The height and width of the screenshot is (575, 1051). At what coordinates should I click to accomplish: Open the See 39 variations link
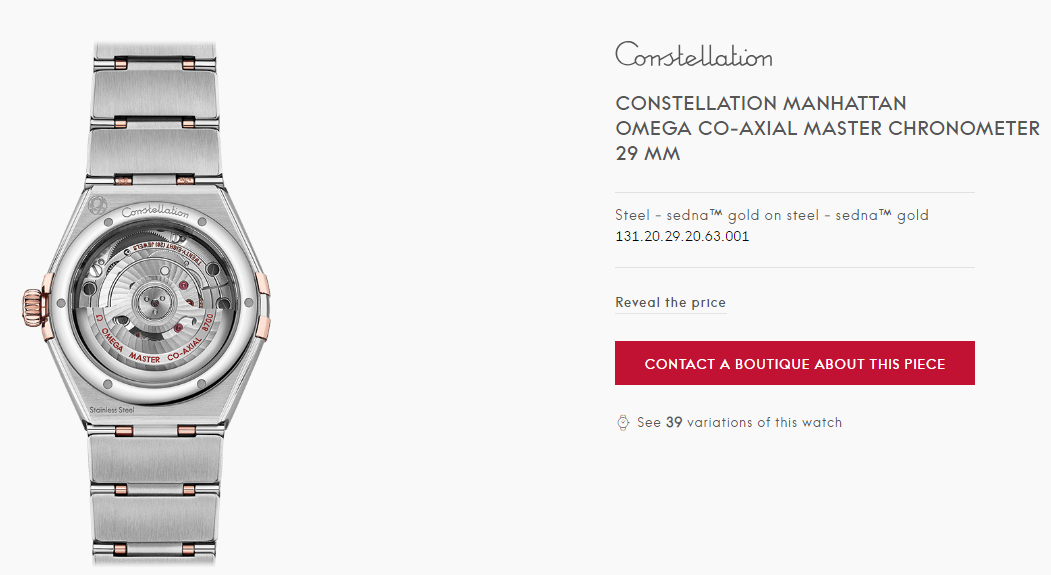tap(739, 423)
